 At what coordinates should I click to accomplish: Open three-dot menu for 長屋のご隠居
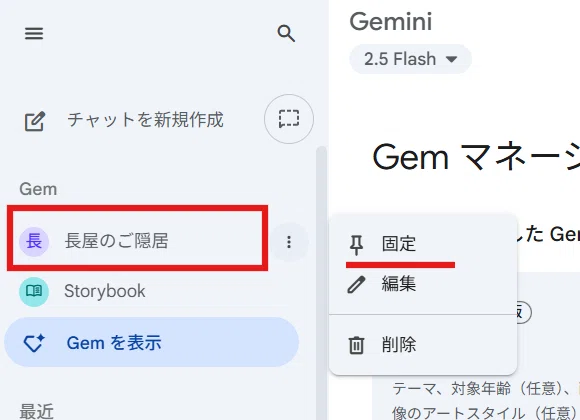289,242
